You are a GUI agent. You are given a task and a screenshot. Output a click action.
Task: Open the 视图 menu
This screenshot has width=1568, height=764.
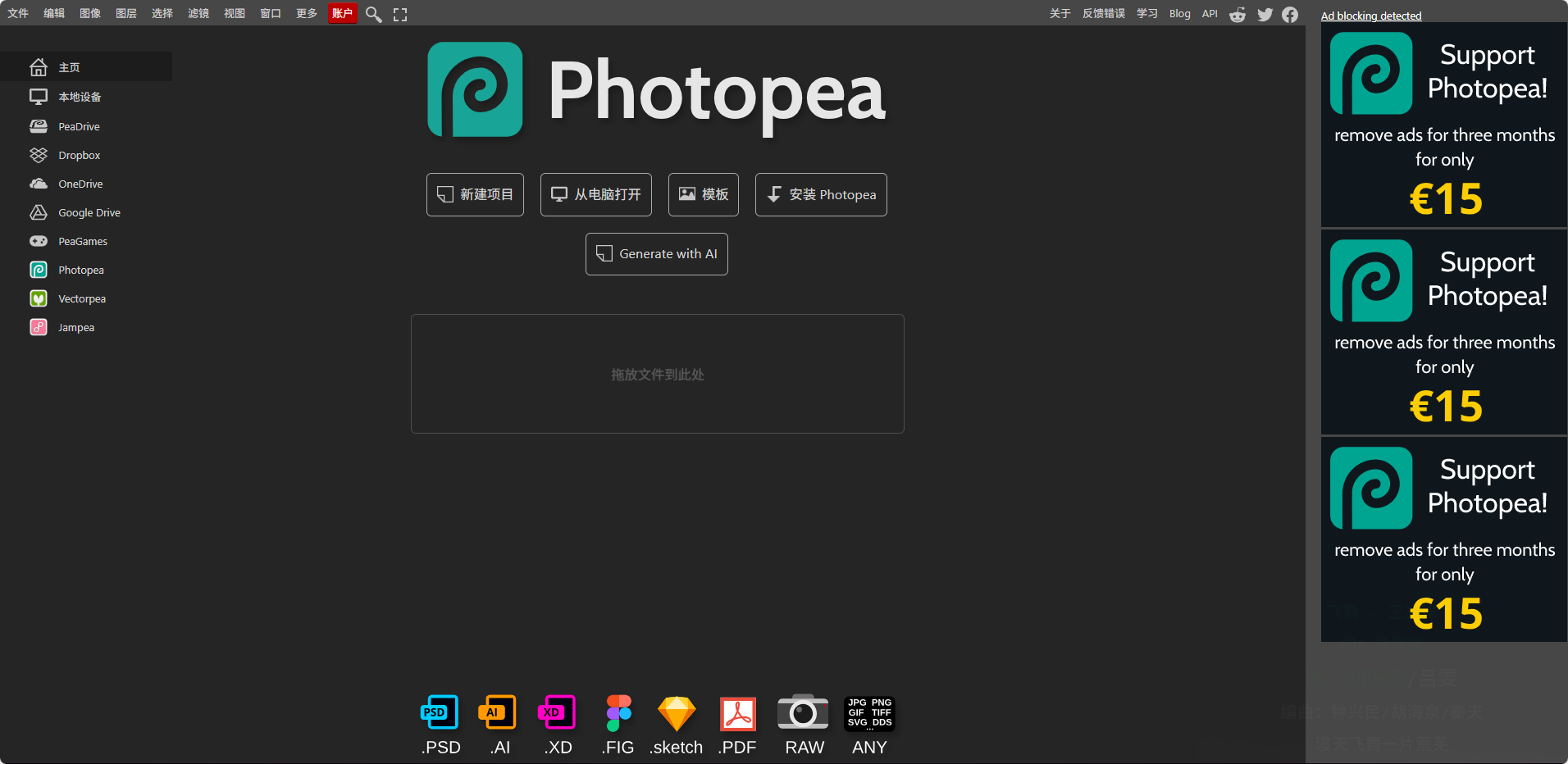235,13
